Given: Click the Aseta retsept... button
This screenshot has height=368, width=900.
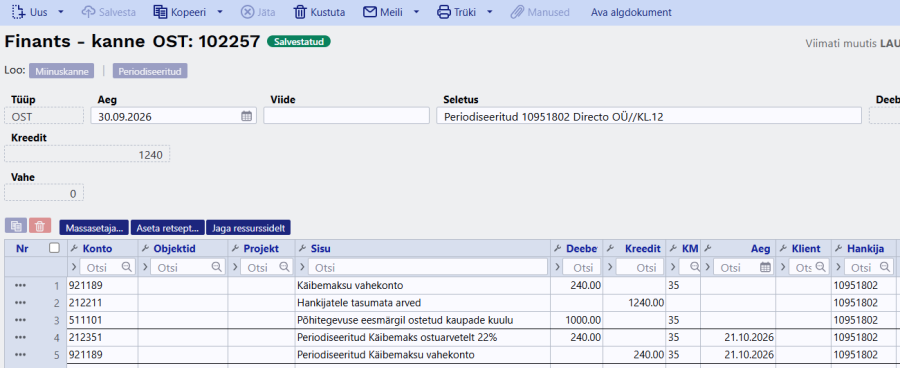Looking at the screenshot, I should coord(168,228).
